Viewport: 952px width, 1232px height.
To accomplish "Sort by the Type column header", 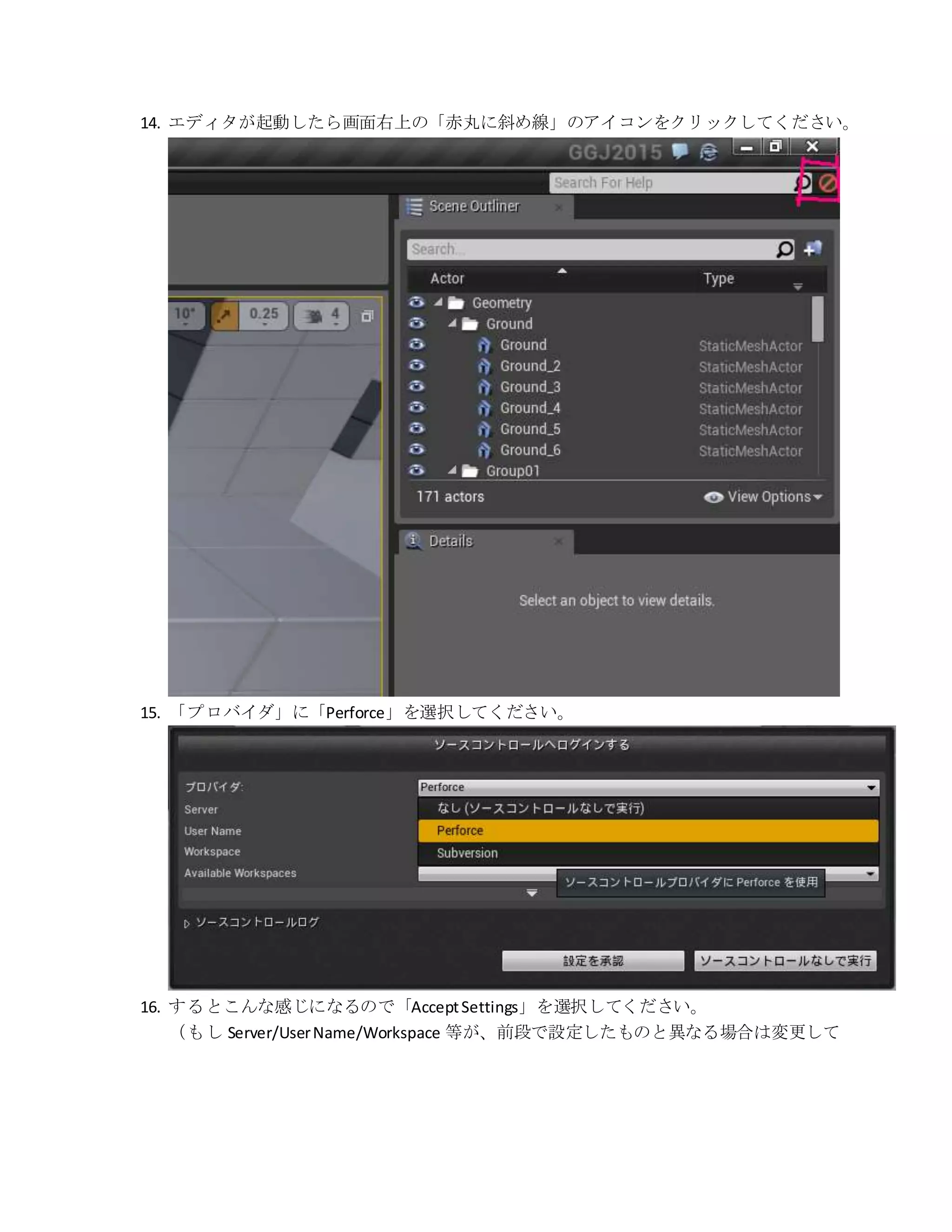I will (719, 278).
